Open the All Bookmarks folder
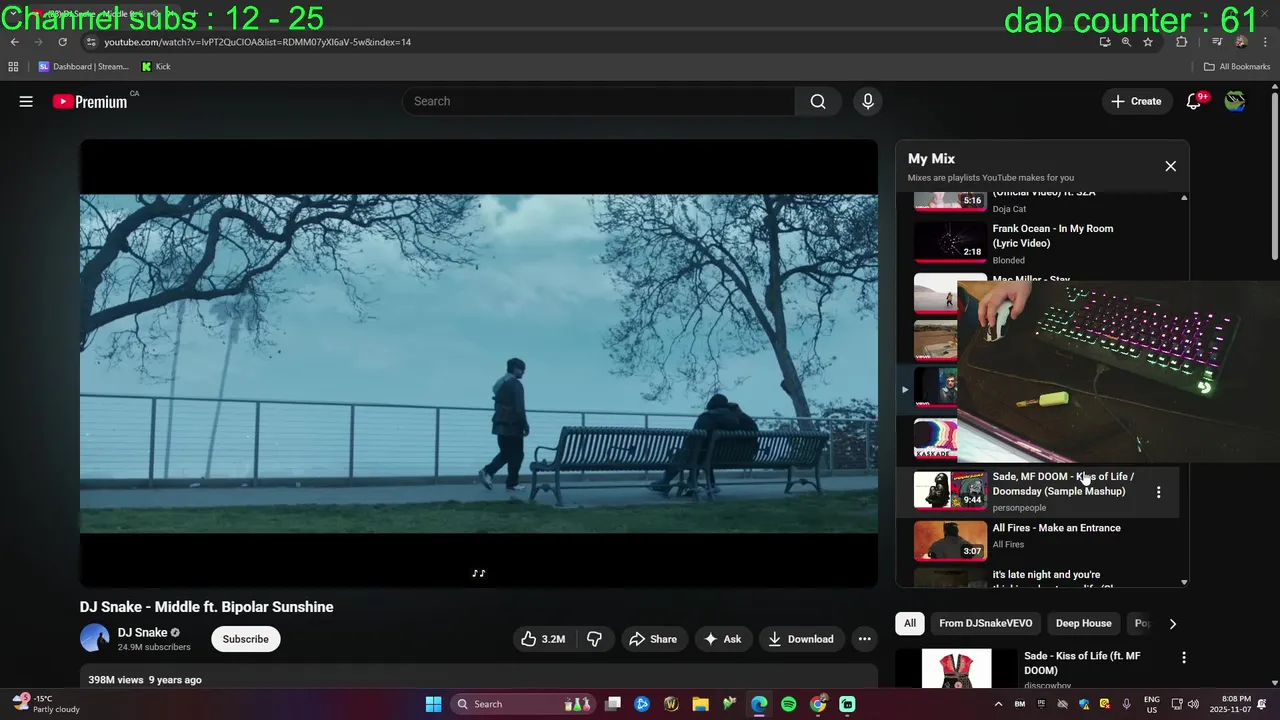This screenshot has height=720, width=1280. coord(1237,67)
